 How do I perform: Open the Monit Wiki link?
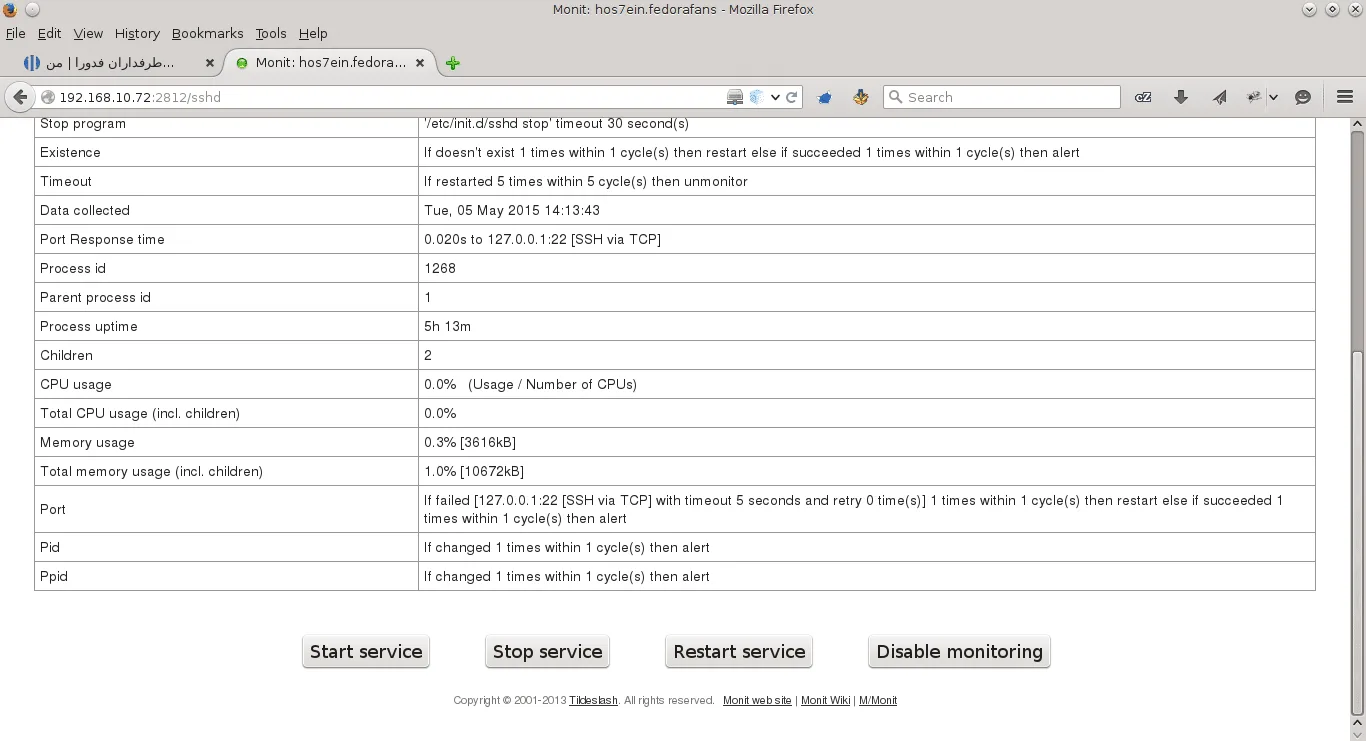[x=825, y=700]
